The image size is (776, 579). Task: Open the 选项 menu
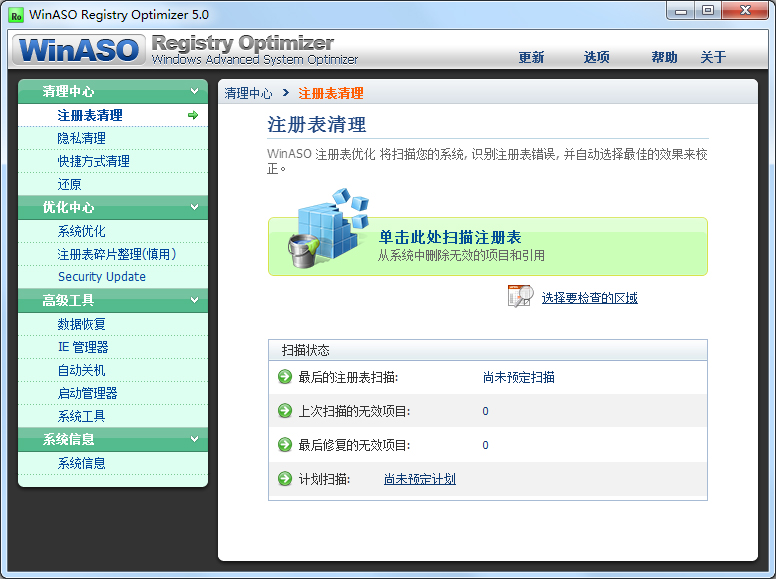597,57
